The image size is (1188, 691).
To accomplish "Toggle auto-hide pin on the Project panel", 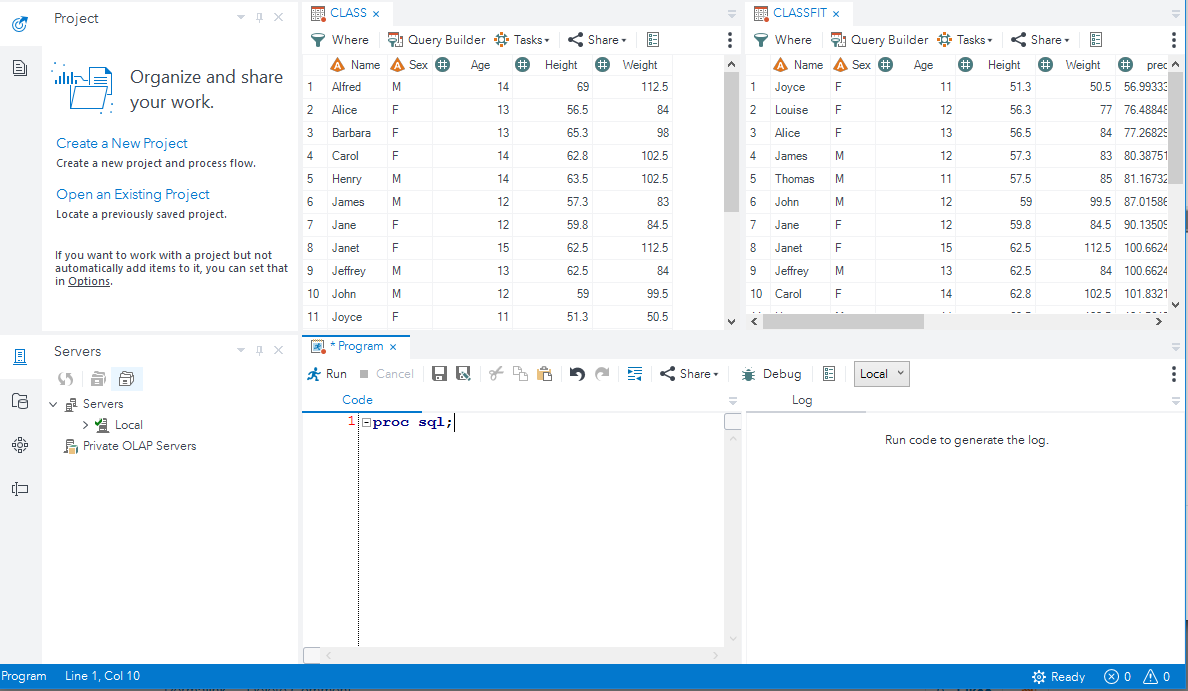I will point(259,17).
